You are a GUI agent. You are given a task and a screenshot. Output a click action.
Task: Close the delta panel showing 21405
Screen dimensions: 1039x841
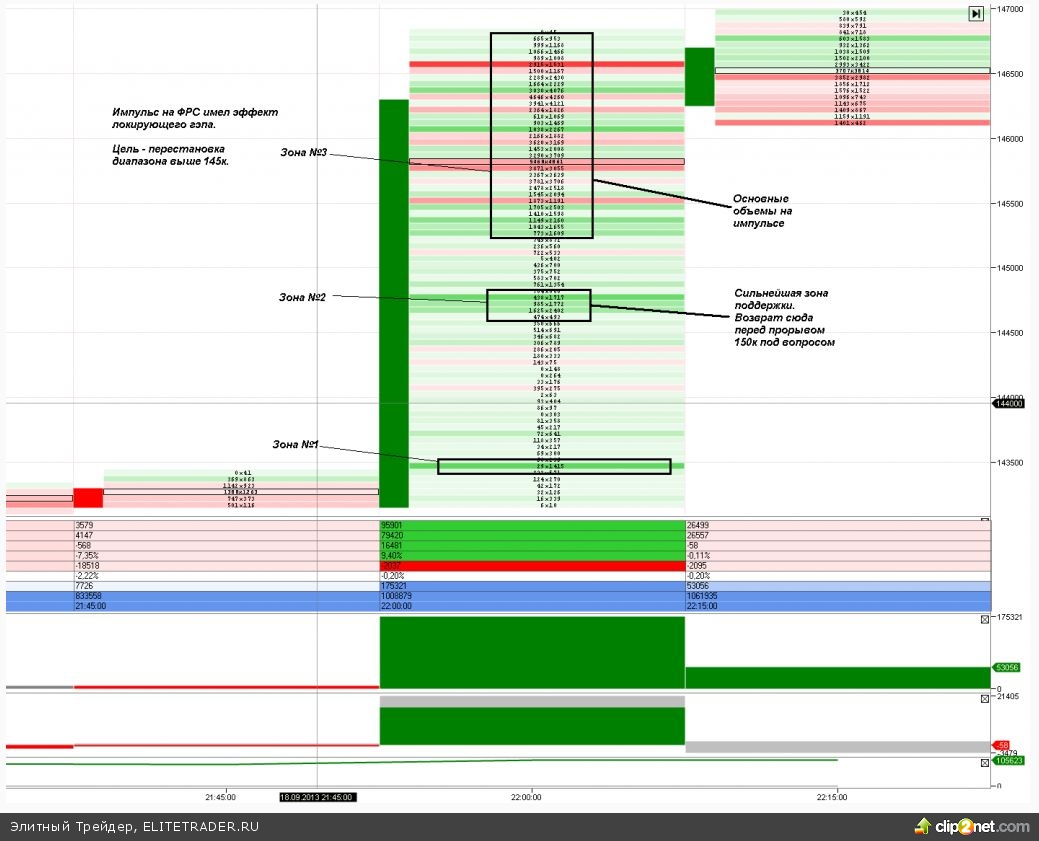click(984, 697)
